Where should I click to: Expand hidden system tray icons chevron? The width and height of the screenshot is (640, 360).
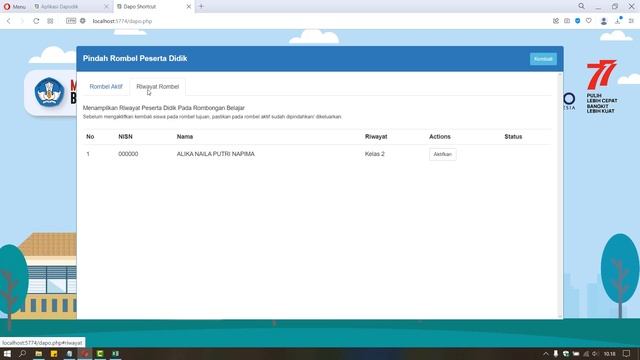546,354
